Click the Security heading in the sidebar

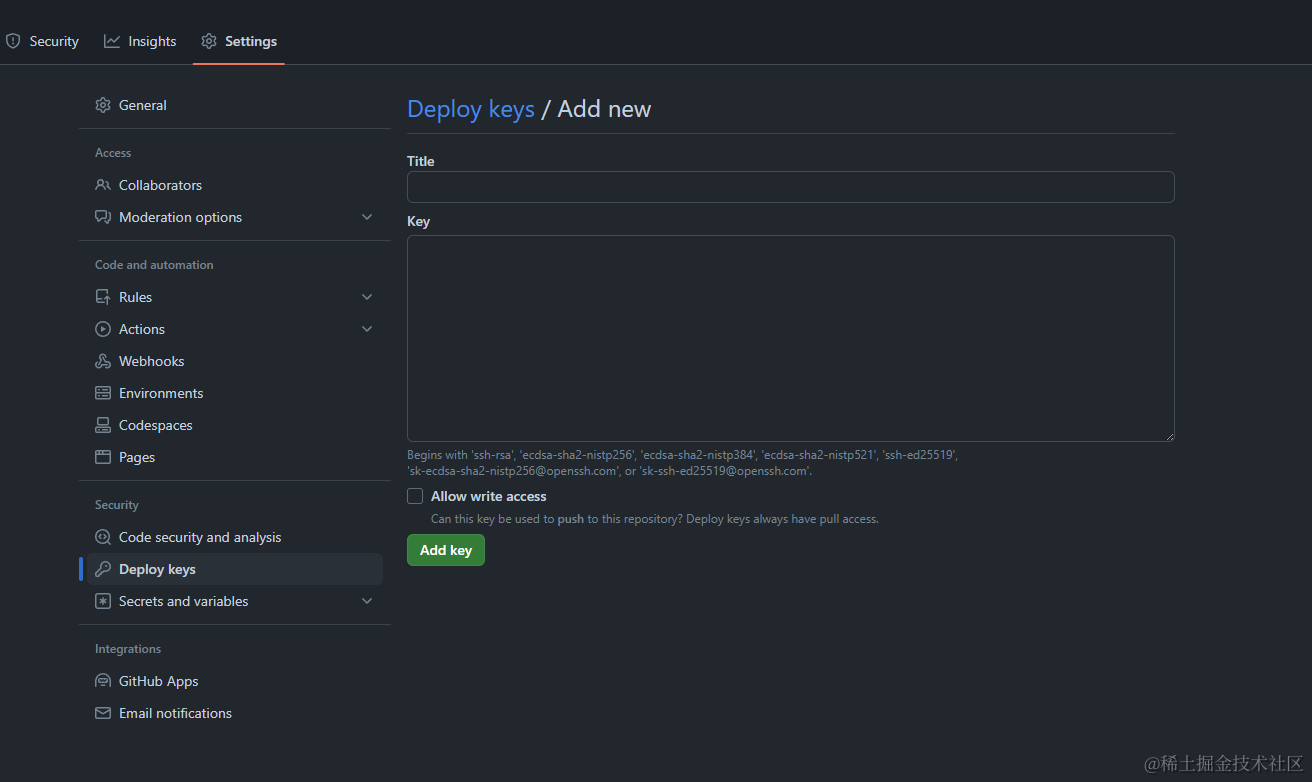[117, 505]
